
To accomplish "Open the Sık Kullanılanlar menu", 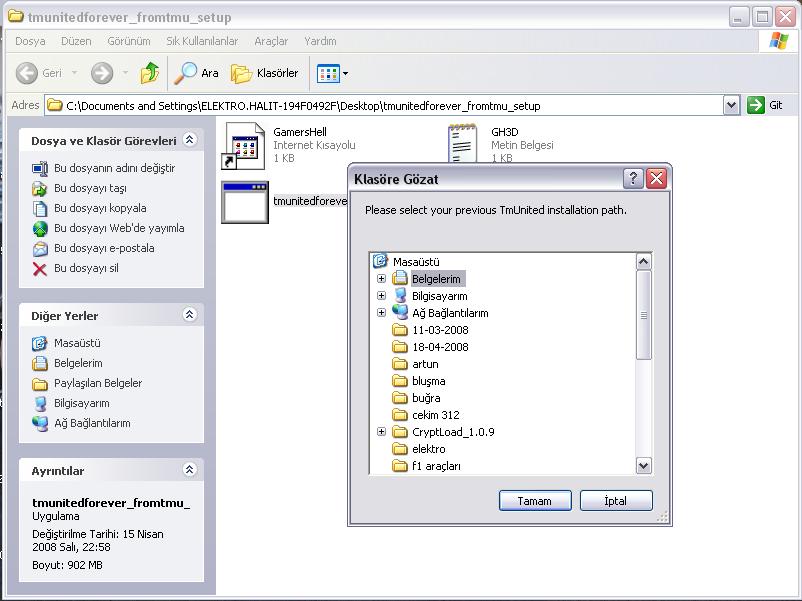I will [202, 41].
